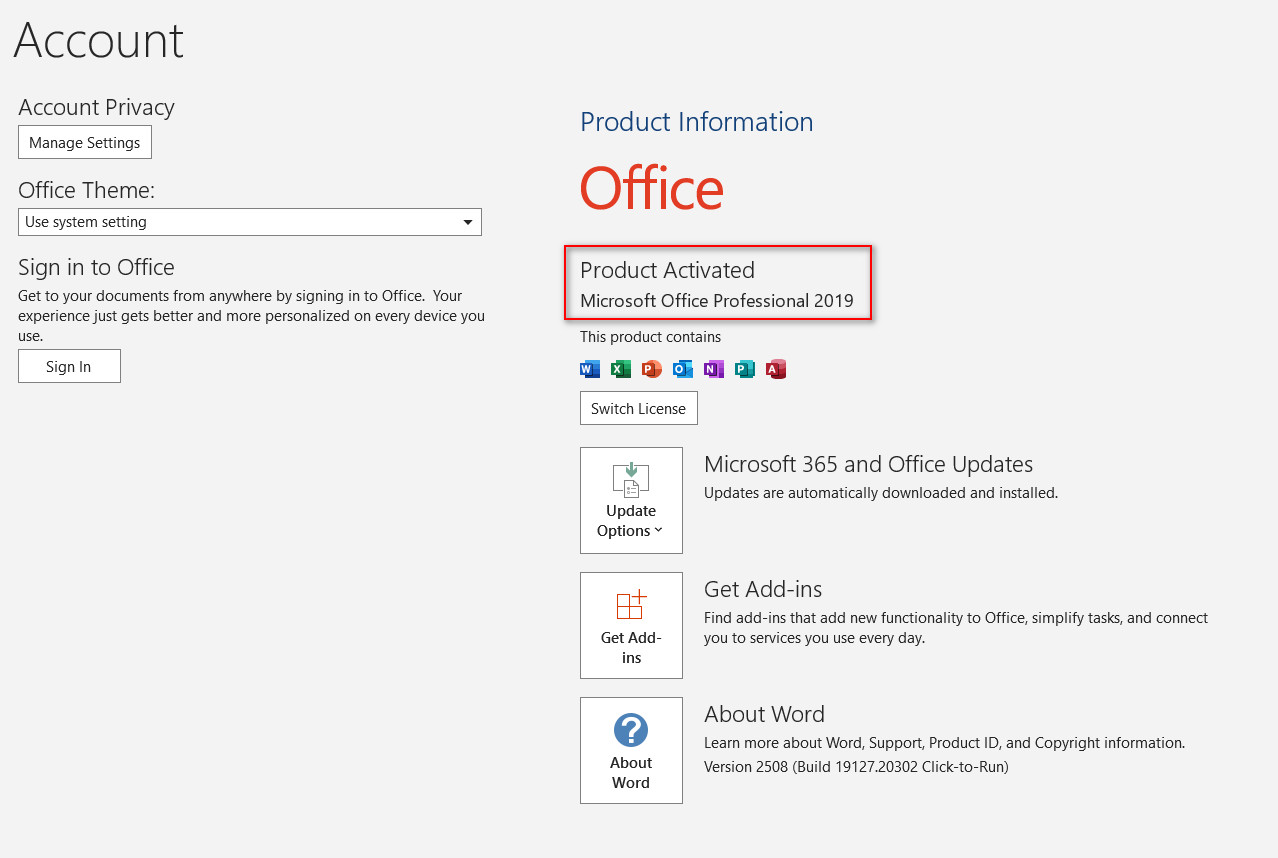Click the Product Information heading
The image size is (1278, 858).
tap(696, 122)
